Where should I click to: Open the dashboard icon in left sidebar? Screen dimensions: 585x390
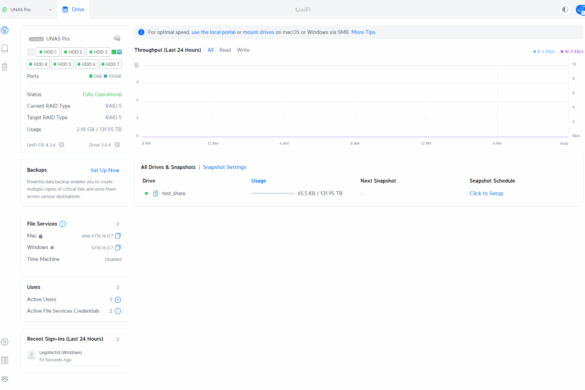click(5, 30)
